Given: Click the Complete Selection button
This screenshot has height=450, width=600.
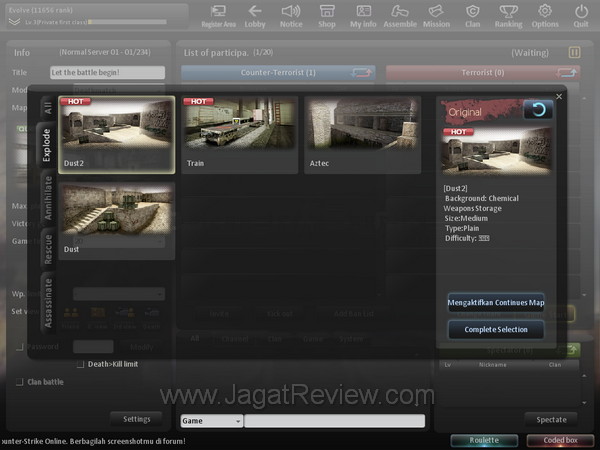Looking at the screenshot, I should tap(496, 329).
